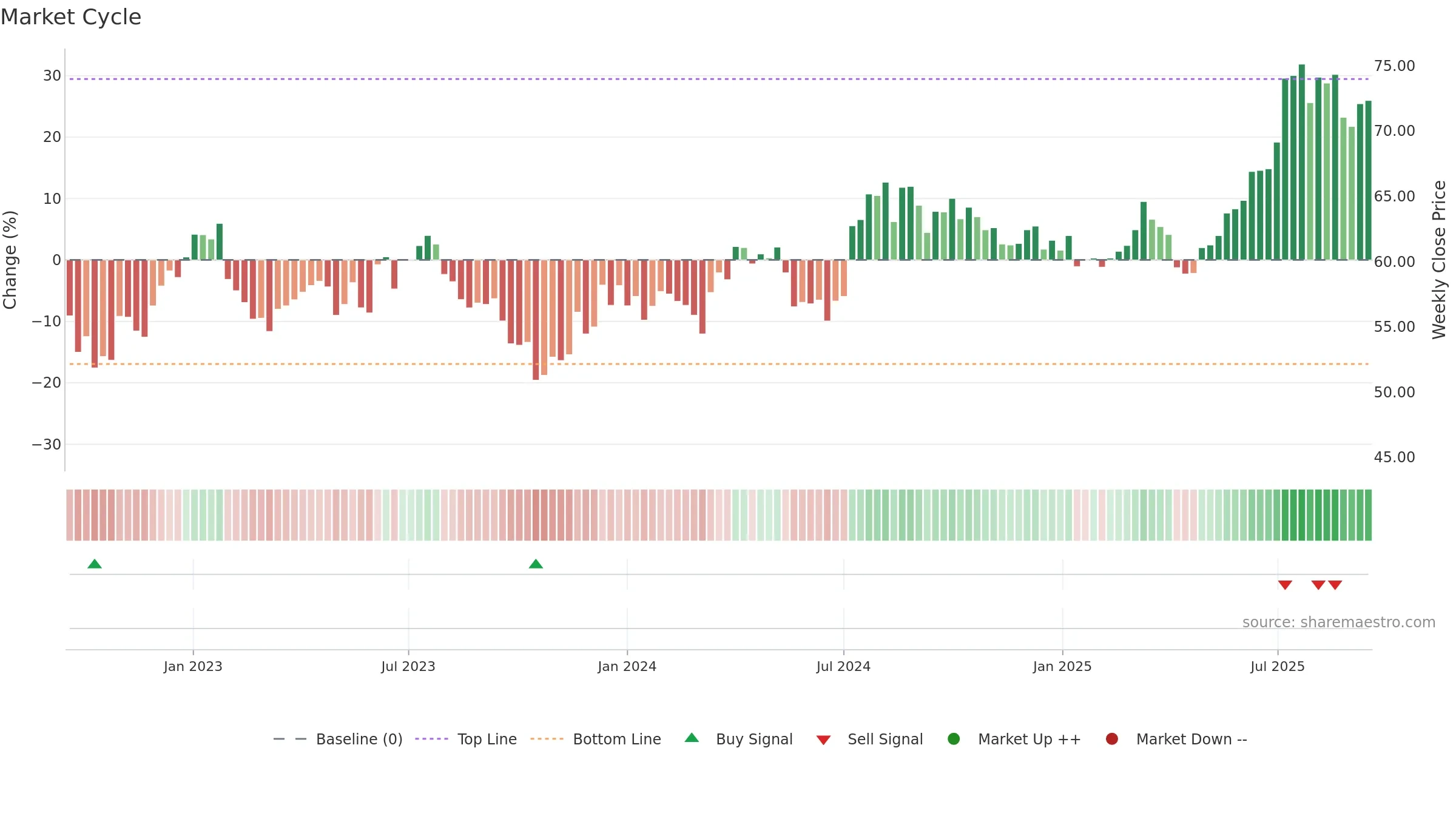The width and height of the screenshot is (1456, 819).
Task: Click the Jul 2023 axis label
Action: [408, 667]
